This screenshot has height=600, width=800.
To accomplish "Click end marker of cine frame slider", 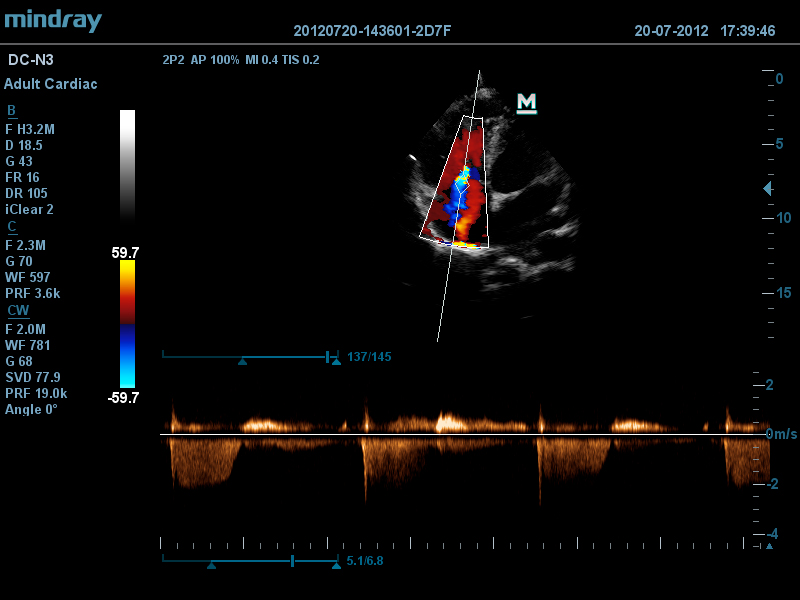I will [x=336, y=362].
